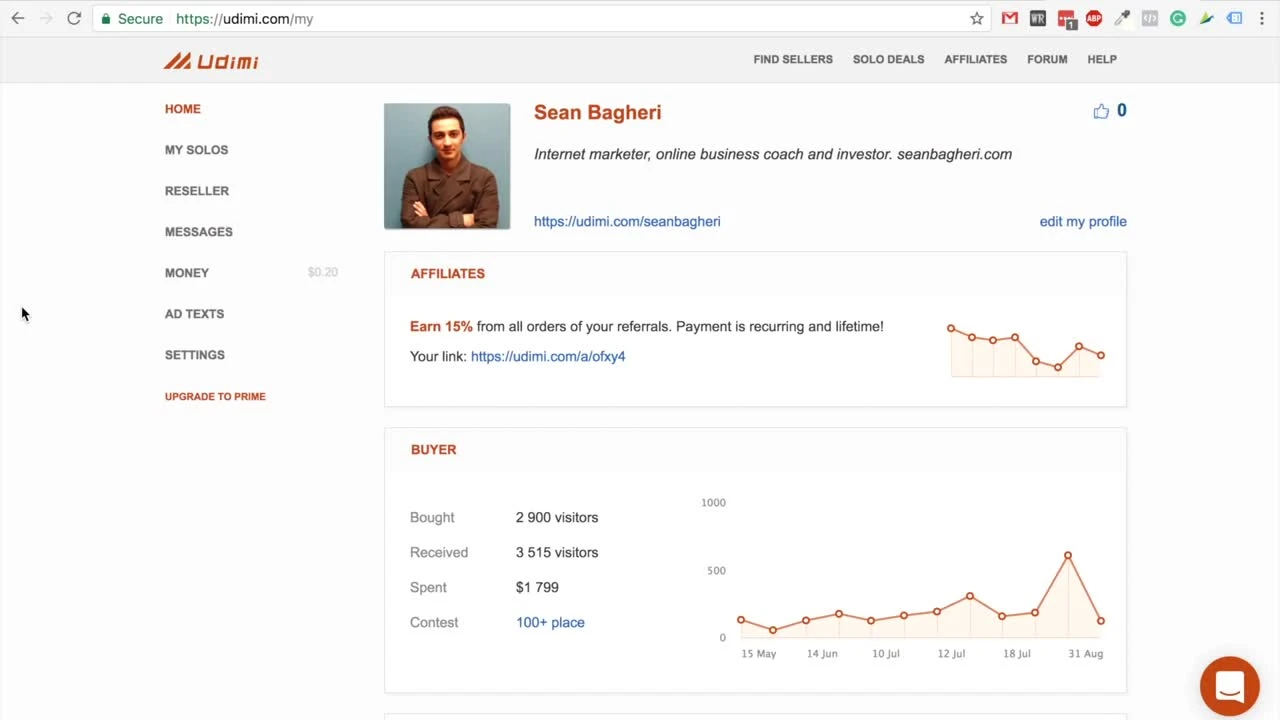
Task: Open the Grammarly extension icon
Action: (1178, 18)
